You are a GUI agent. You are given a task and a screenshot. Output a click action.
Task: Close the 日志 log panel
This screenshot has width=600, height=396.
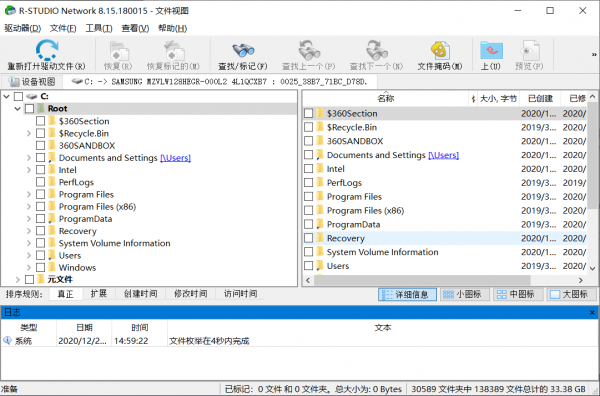pyautogui.click(x=592, y=313)
